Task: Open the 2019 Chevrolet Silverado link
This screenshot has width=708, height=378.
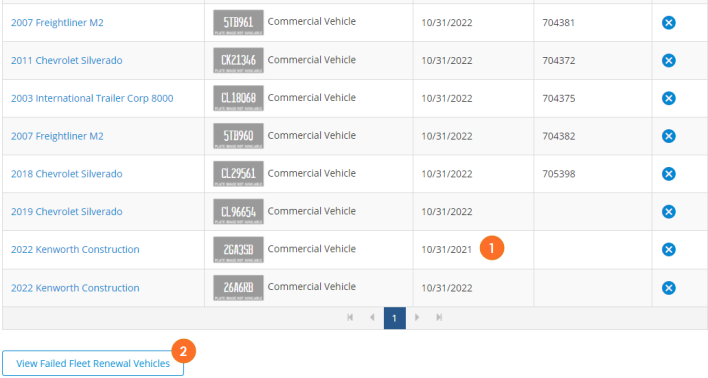Action: coord(67,212)
